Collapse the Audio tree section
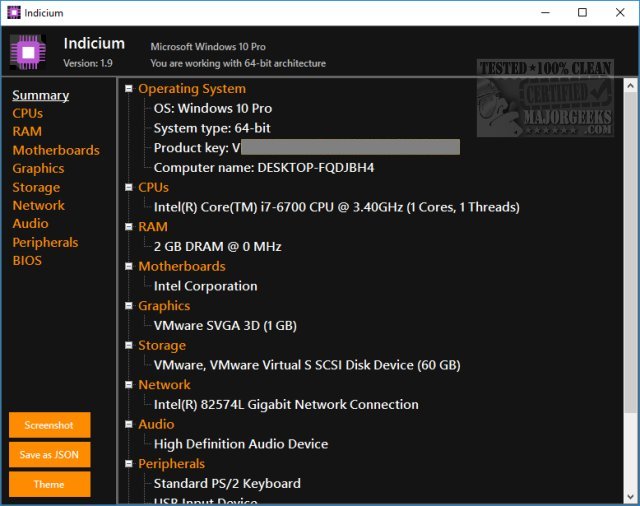The height and width of the screenshot is (506, 640). coord(129,424)
